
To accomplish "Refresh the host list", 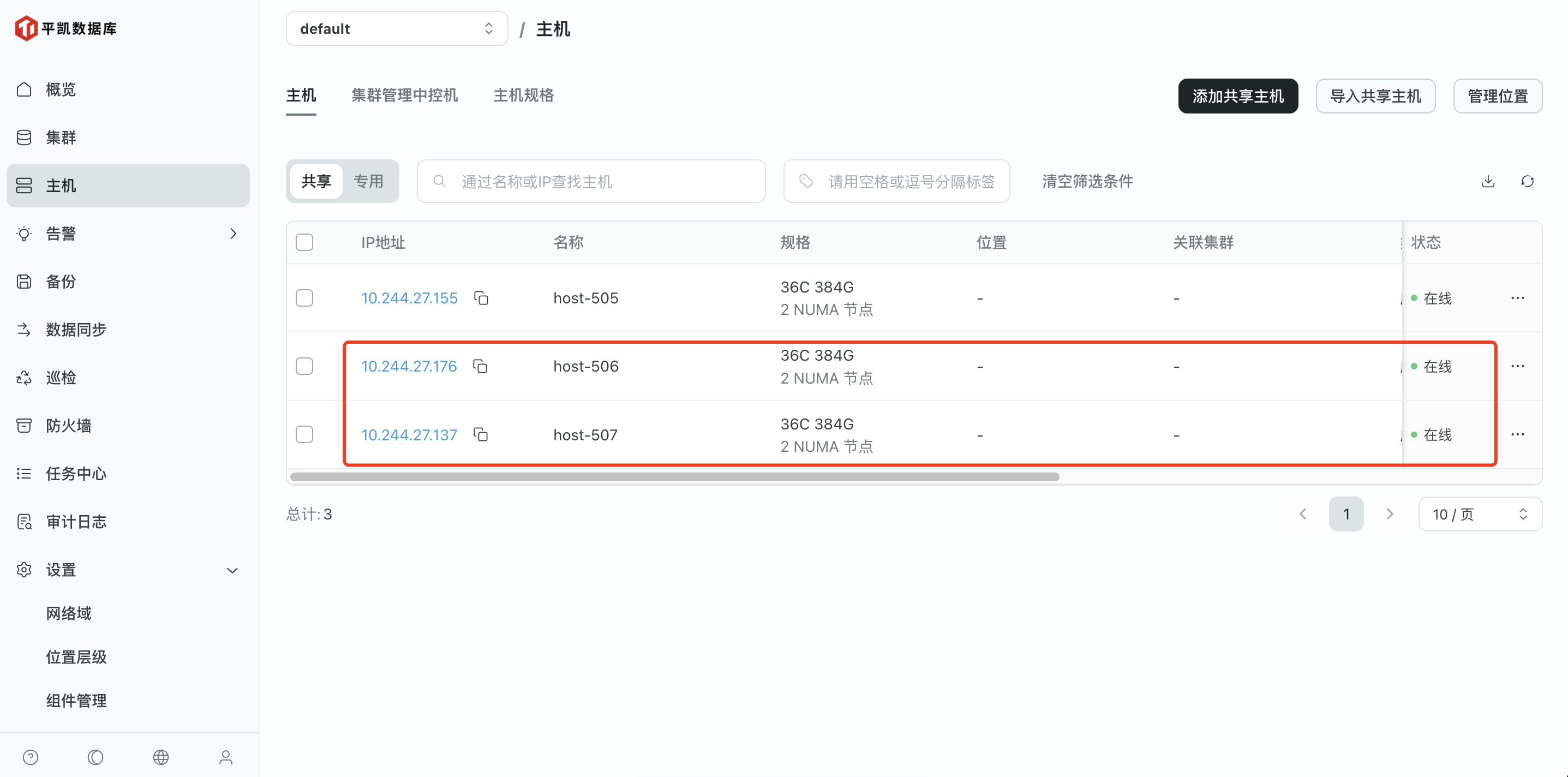I will pyautogui.click(x=1527, y=182).
